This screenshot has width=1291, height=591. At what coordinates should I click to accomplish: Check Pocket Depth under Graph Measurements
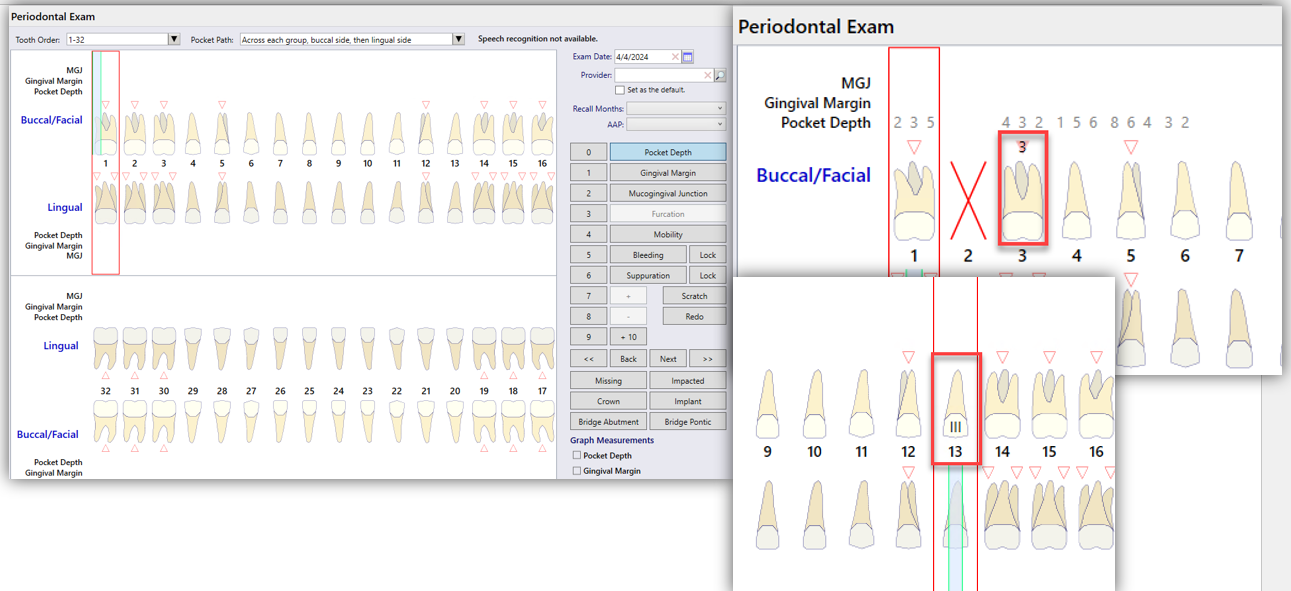(x=577, y=456)
